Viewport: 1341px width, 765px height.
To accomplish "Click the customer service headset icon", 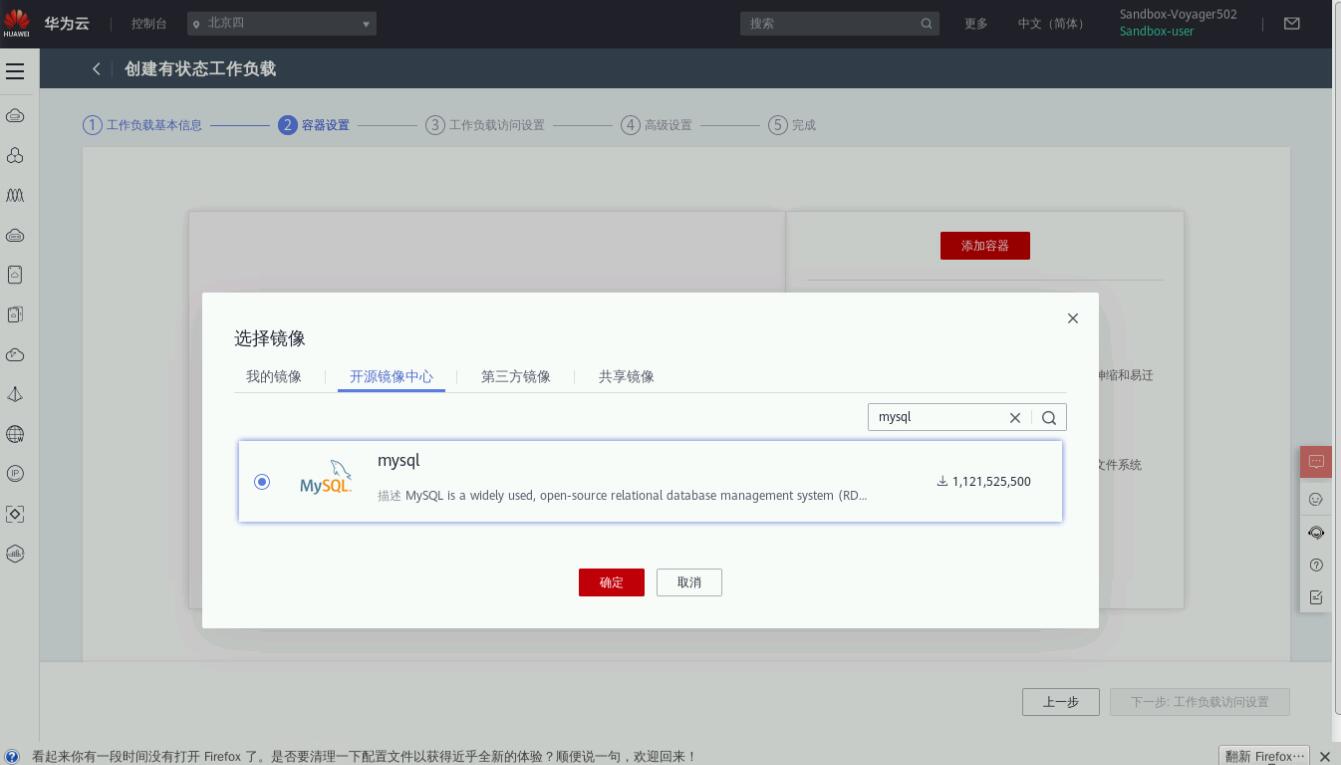I will 1316,532.
